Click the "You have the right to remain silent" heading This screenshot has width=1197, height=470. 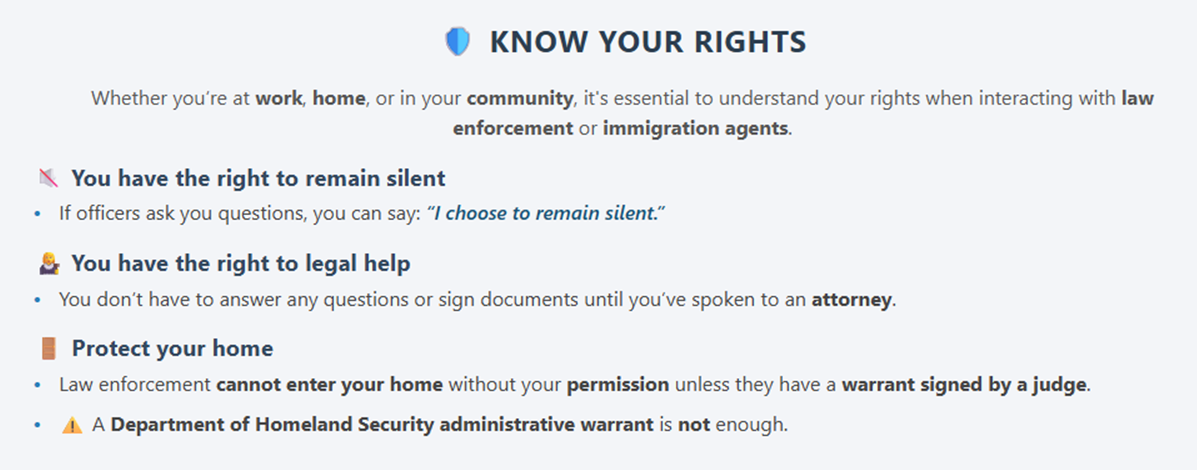[x=258, y=178]
